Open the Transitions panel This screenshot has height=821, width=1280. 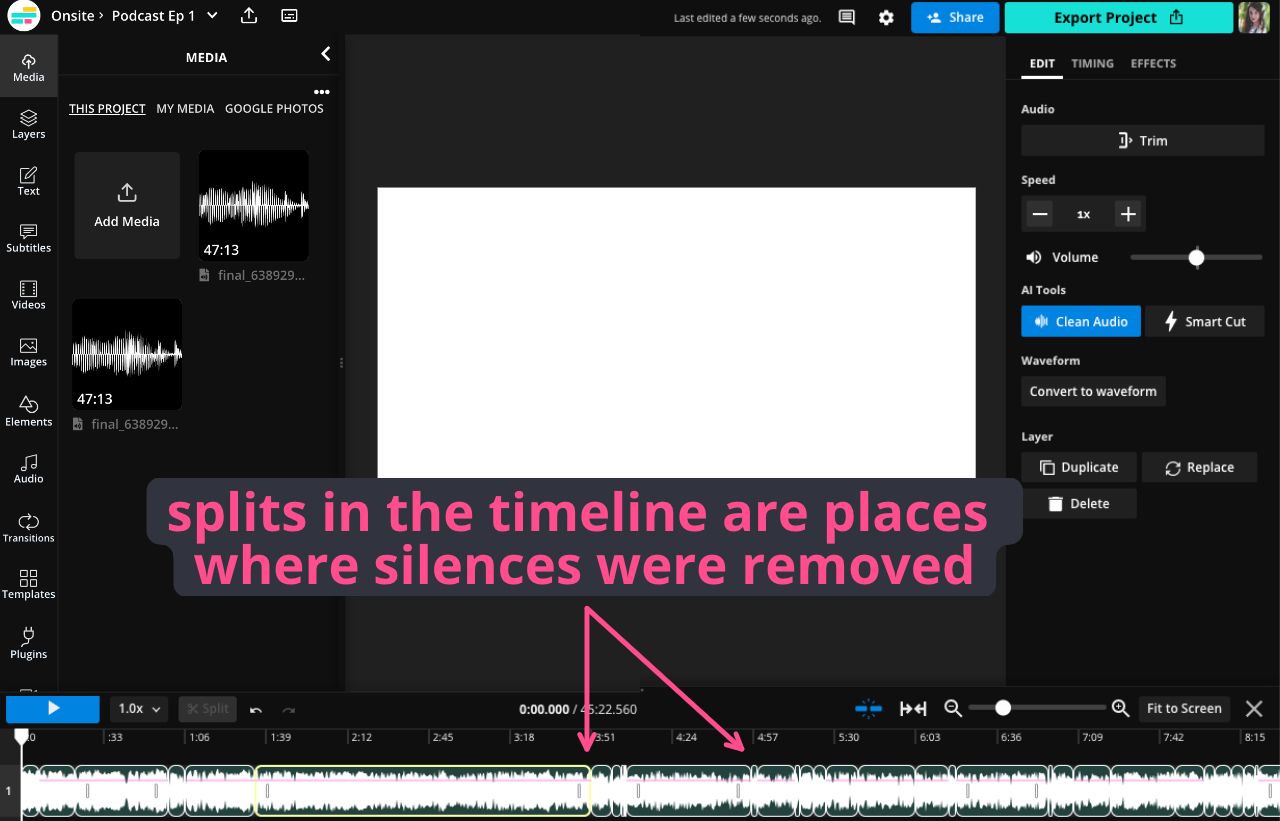[28, 528]
